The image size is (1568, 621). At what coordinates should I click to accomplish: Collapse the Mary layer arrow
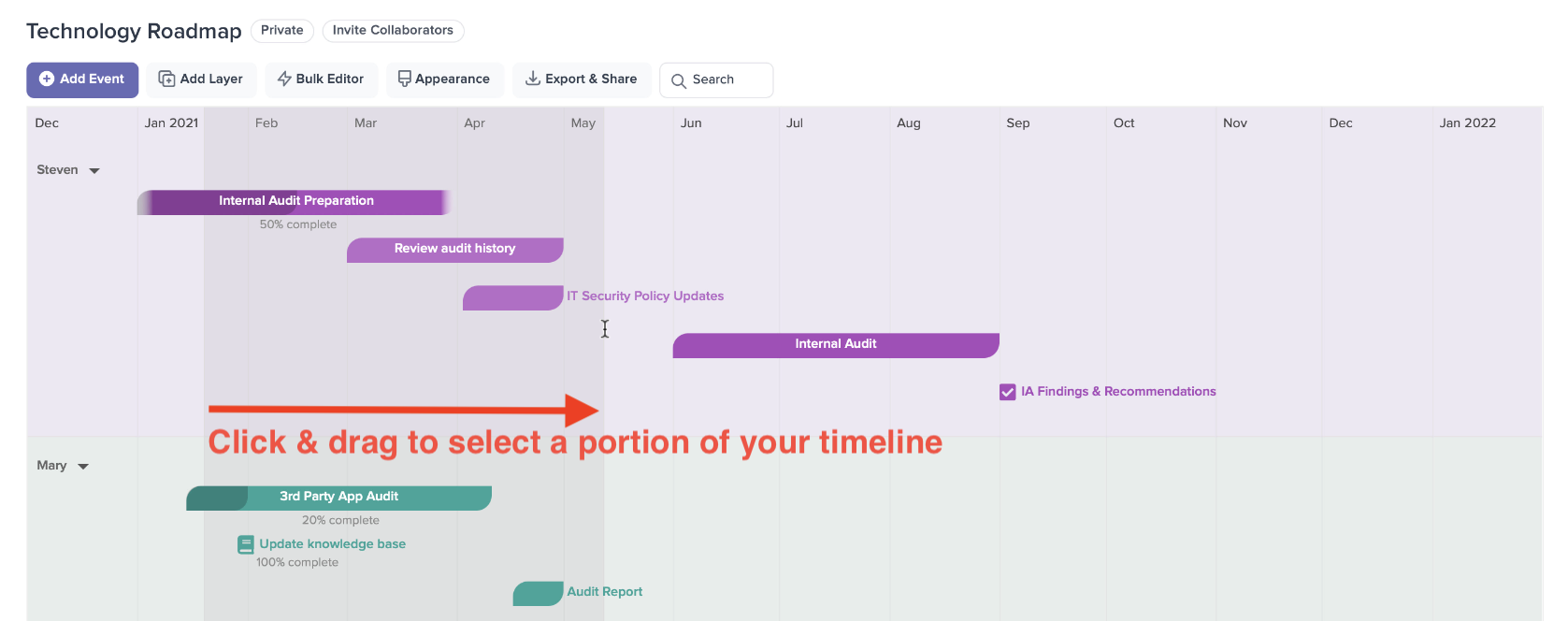click(83, 466)
